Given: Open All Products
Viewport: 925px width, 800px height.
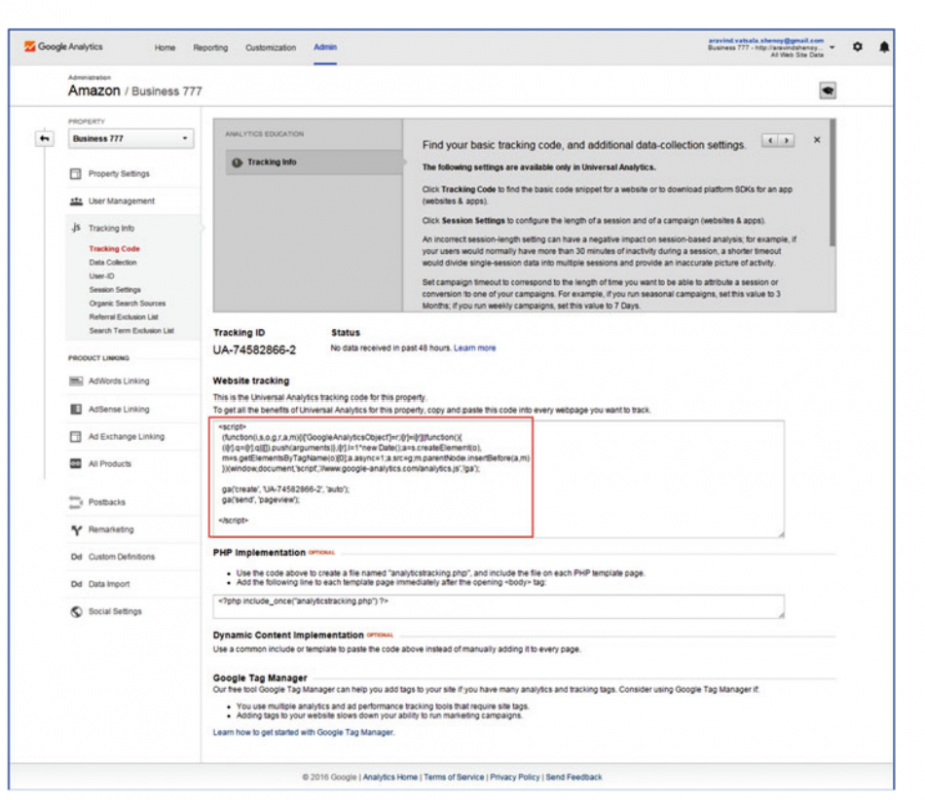Looking at the screenshot, I should pos(110,464).
